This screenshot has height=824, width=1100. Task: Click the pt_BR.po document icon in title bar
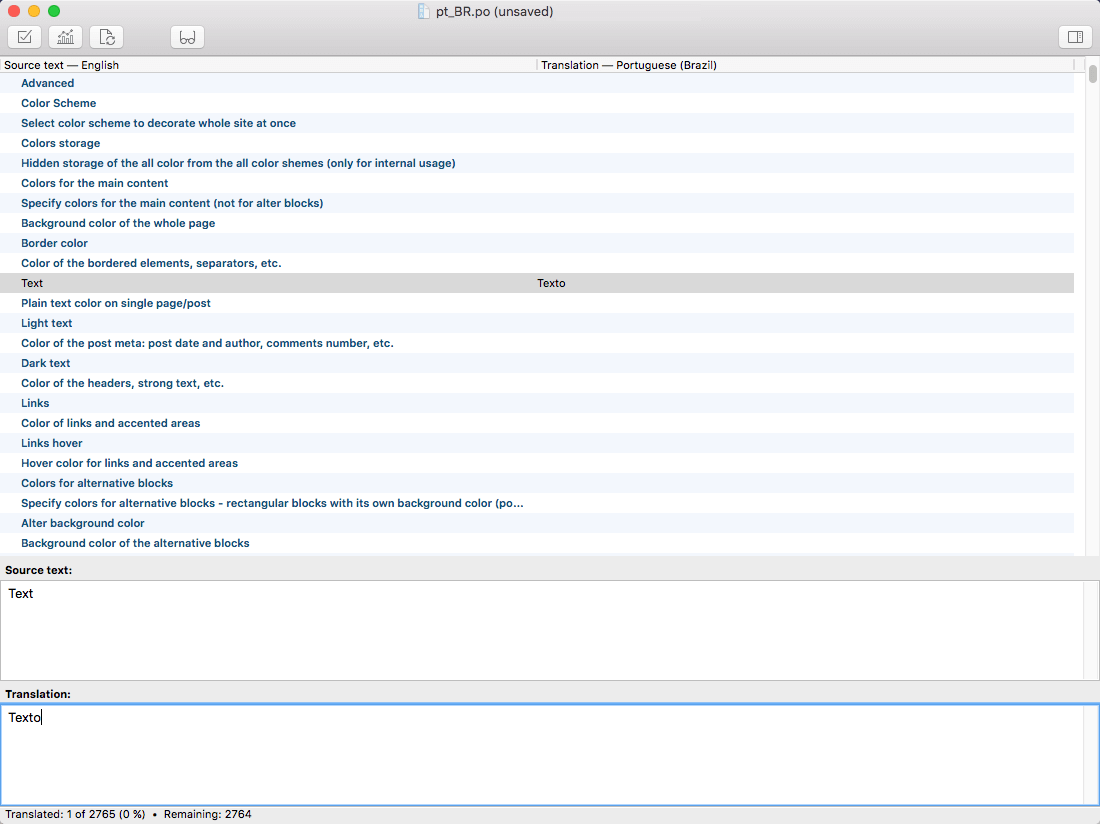click(424, 12)
